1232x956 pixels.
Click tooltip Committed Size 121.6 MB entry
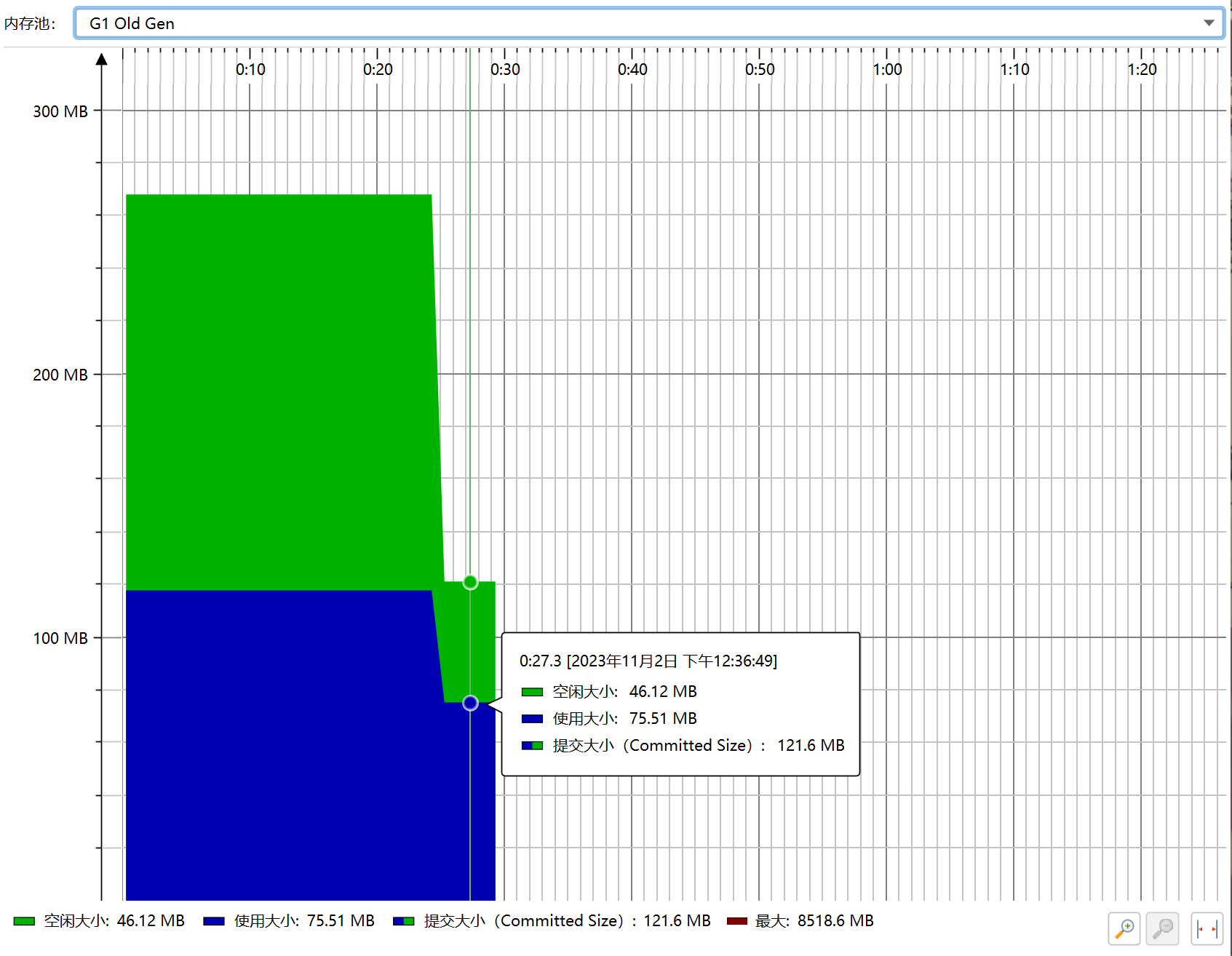[683, 745]
